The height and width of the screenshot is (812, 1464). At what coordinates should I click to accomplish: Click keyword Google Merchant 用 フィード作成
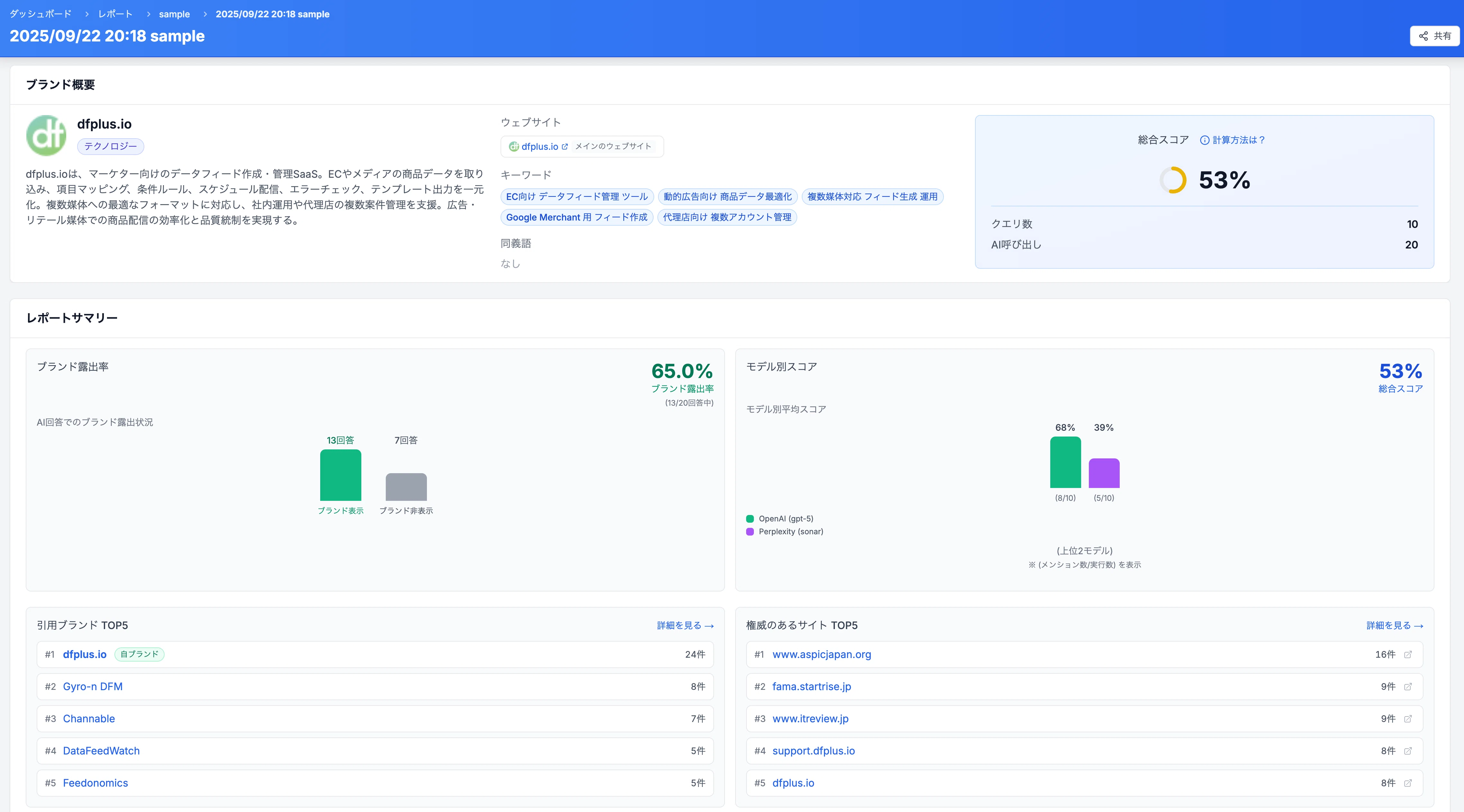577,217
